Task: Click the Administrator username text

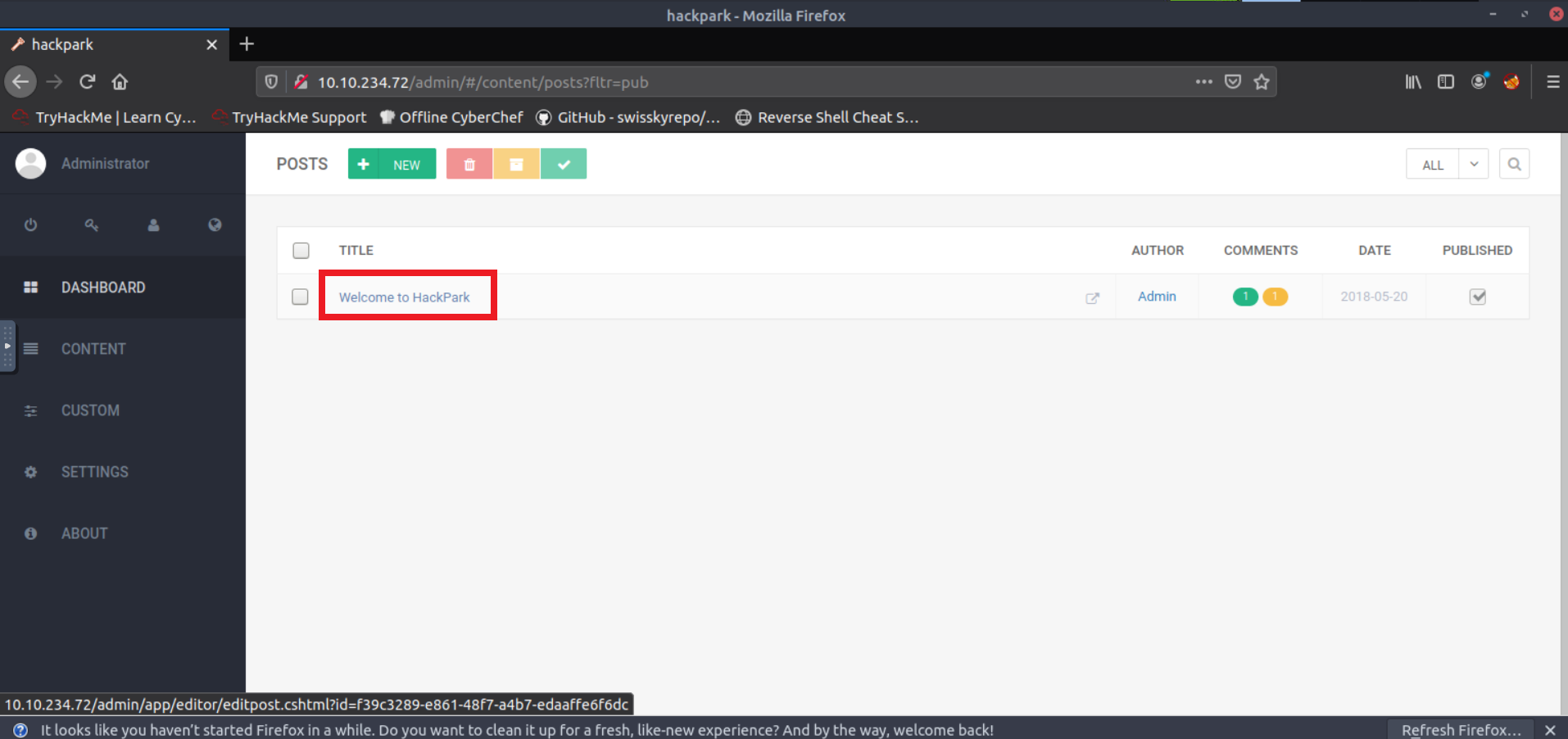Action: tap(106, 163)
